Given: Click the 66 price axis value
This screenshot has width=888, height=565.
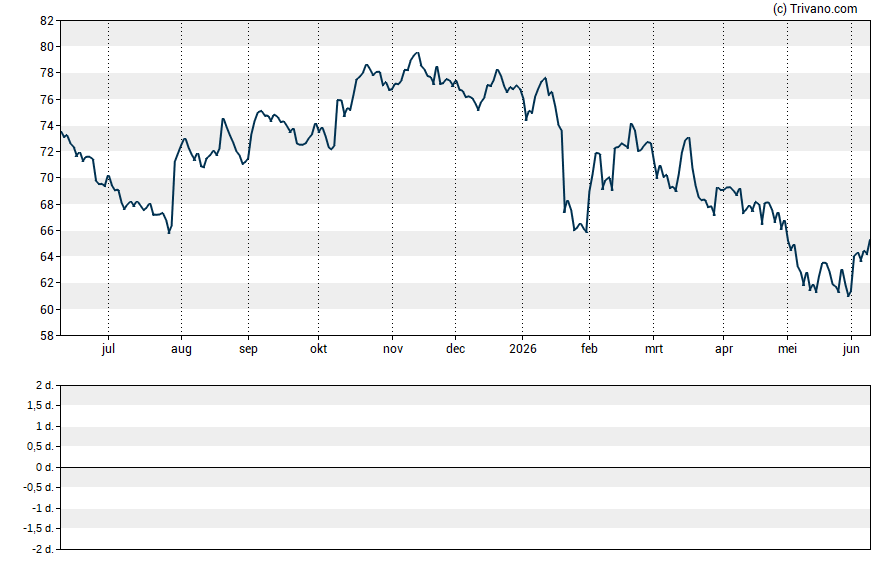Looking at the screenshot, I should 47,230.
